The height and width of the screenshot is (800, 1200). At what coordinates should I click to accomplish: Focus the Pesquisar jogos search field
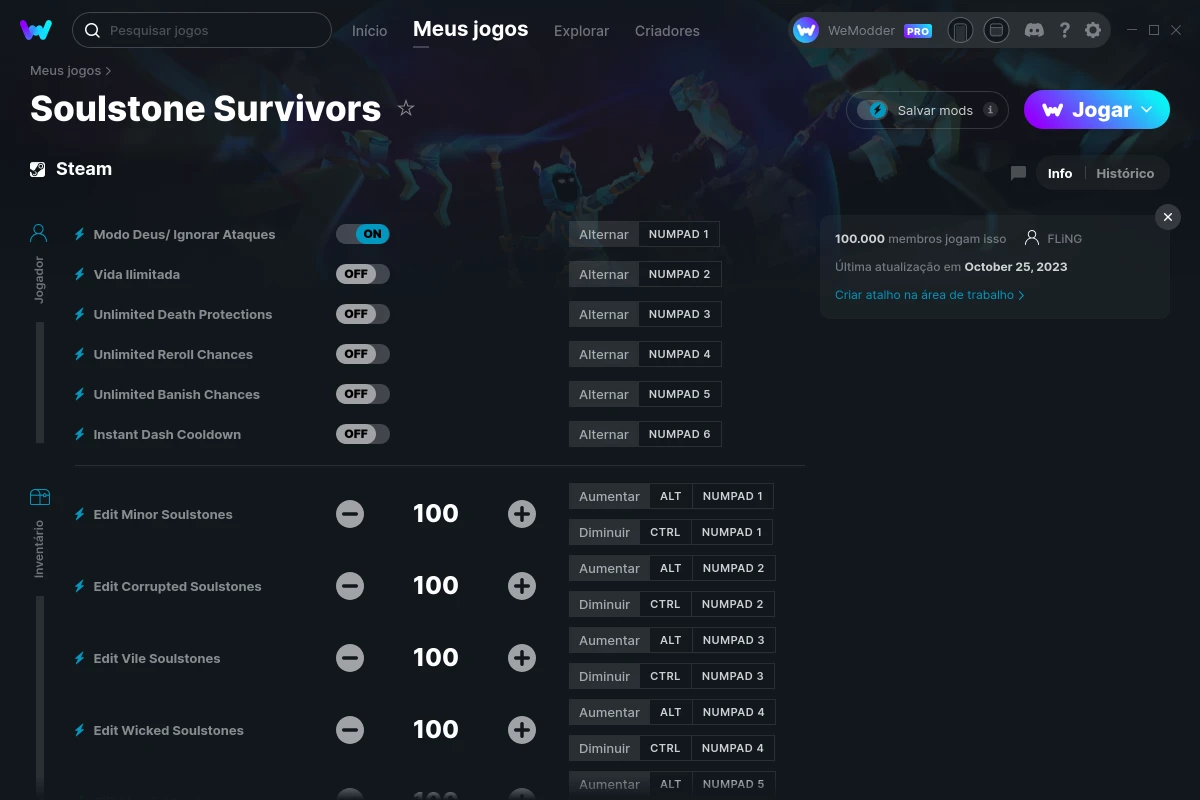(202, 30)
